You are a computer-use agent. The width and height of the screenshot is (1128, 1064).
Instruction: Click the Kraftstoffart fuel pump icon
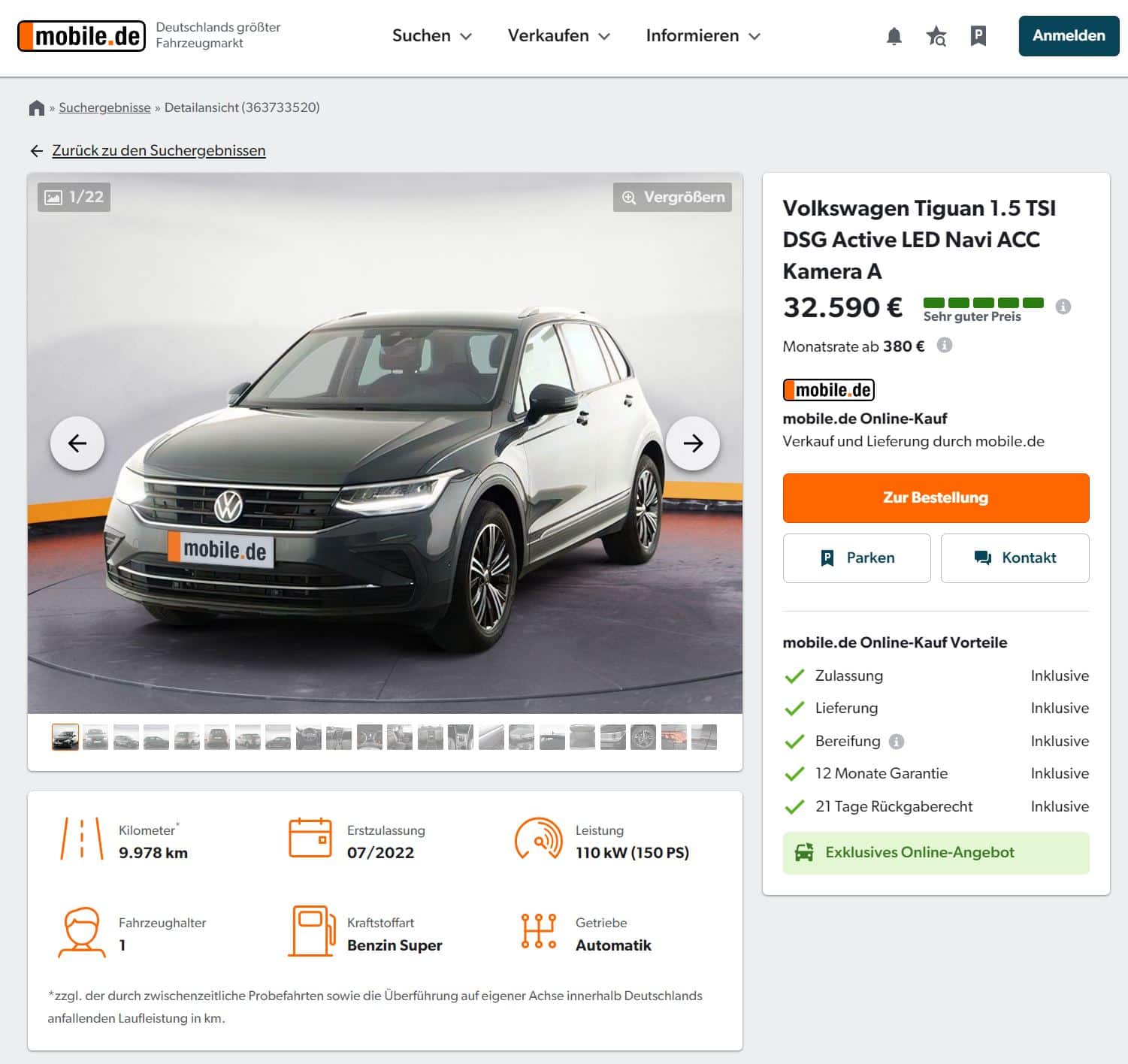311,932
